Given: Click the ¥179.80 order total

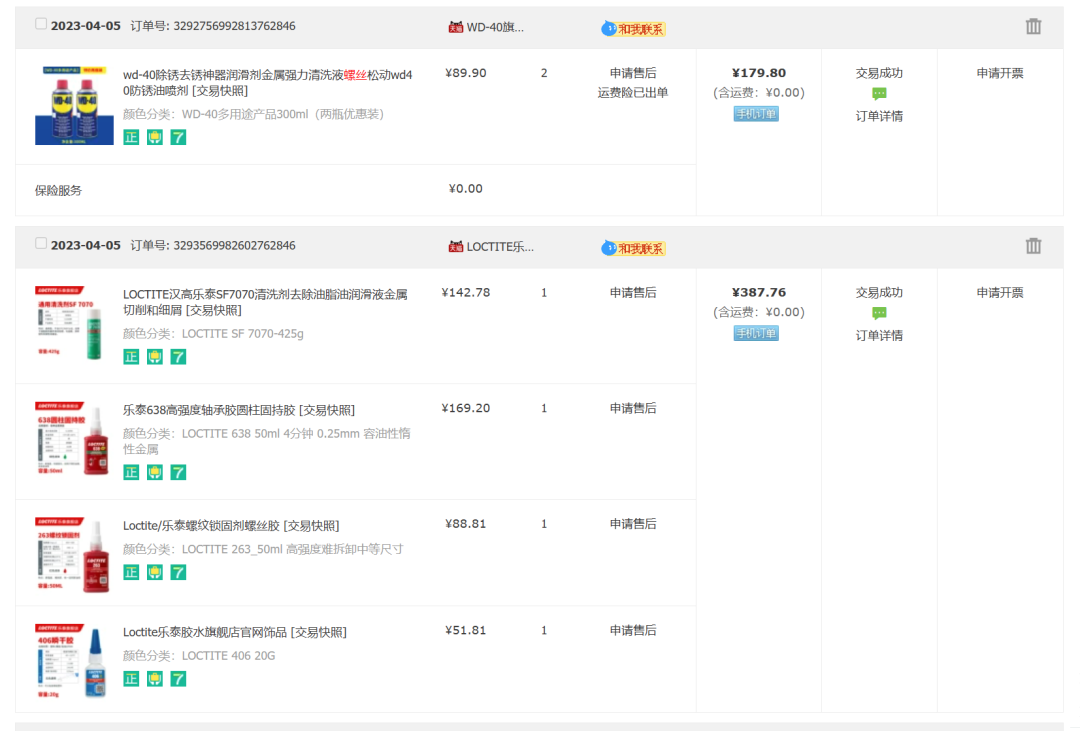Looking at the screenshot, I should point(758,73).
